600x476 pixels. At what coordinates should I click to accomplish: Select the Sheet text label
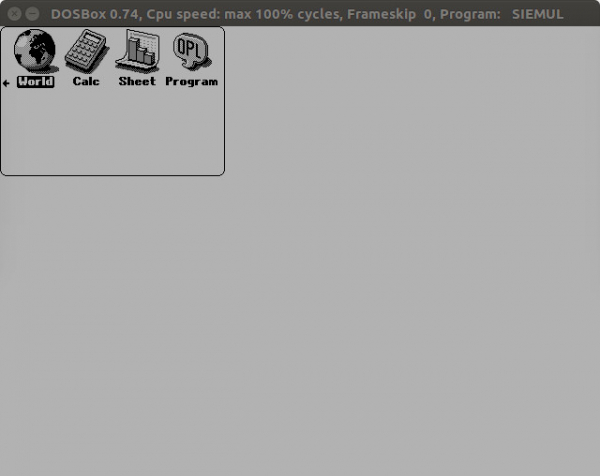click(x=137, y=81)
